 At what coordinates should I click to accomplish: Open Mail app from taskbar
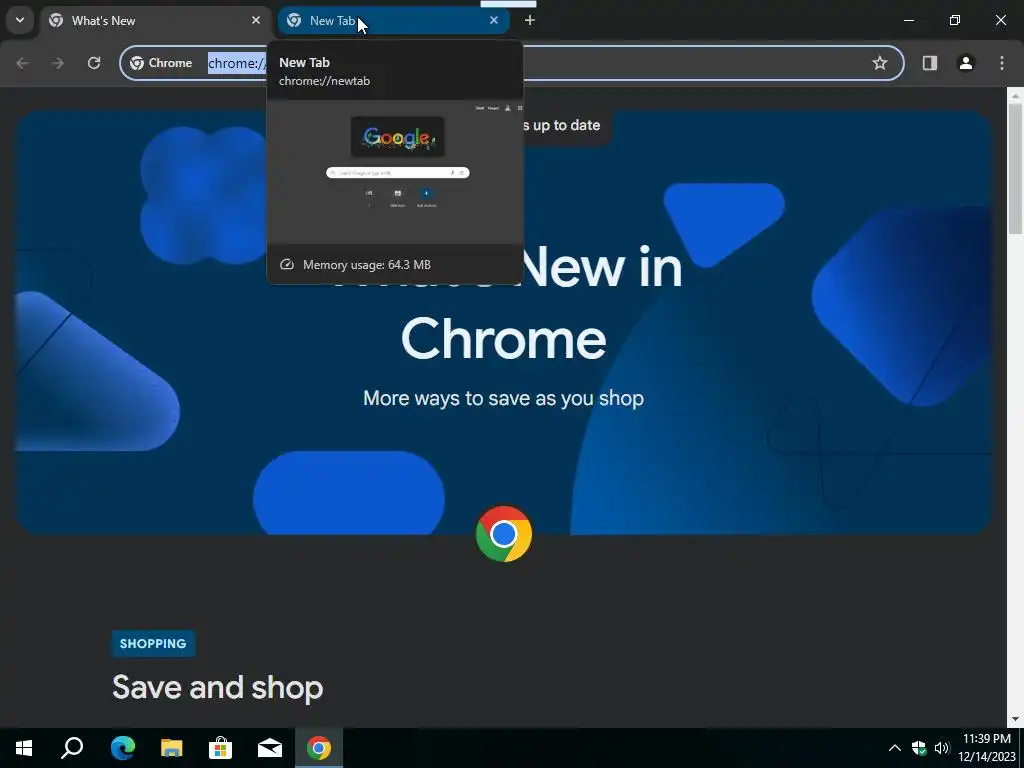[x=270, y=748]
